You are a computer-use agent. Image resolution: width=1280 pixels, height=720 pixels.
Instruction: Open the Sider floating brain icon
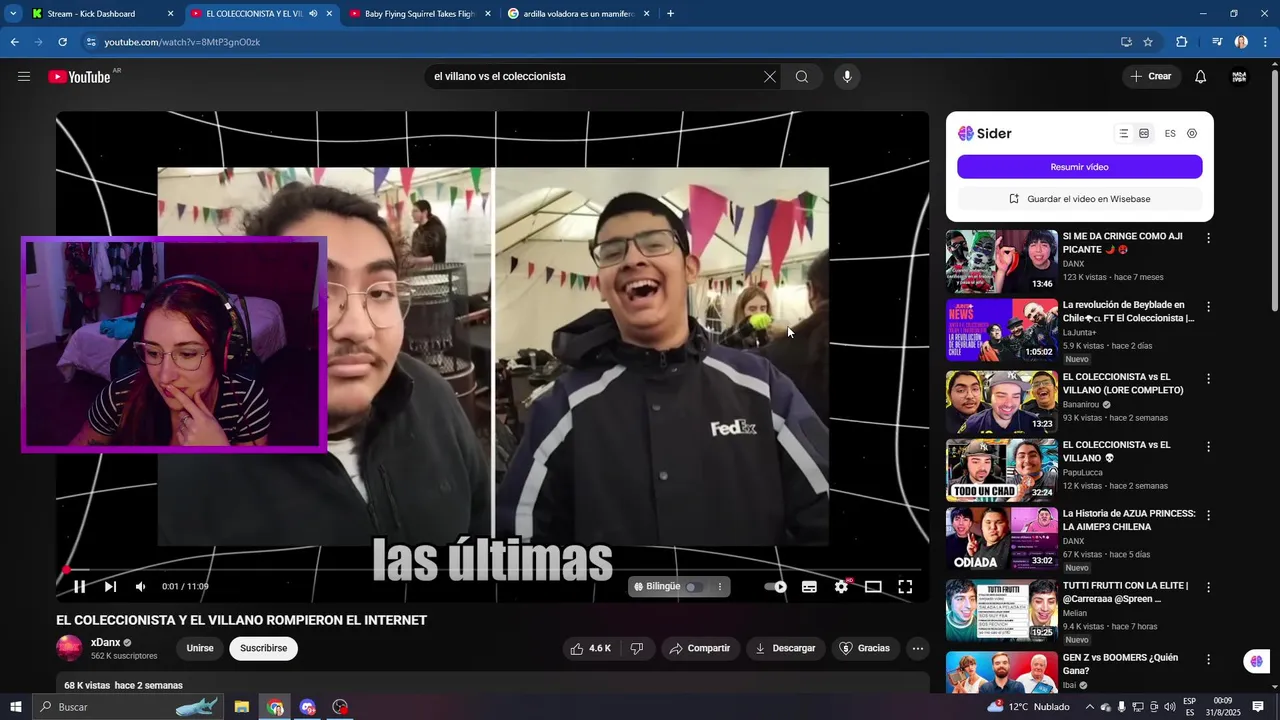(1257, 661)
